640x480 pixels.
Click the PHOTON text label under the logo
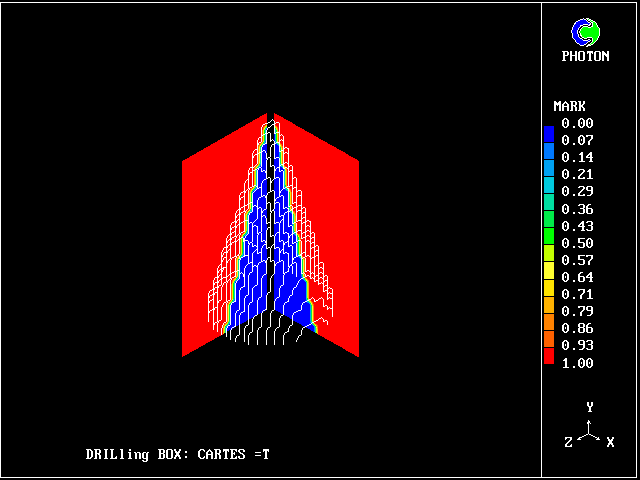pos(585,57)
